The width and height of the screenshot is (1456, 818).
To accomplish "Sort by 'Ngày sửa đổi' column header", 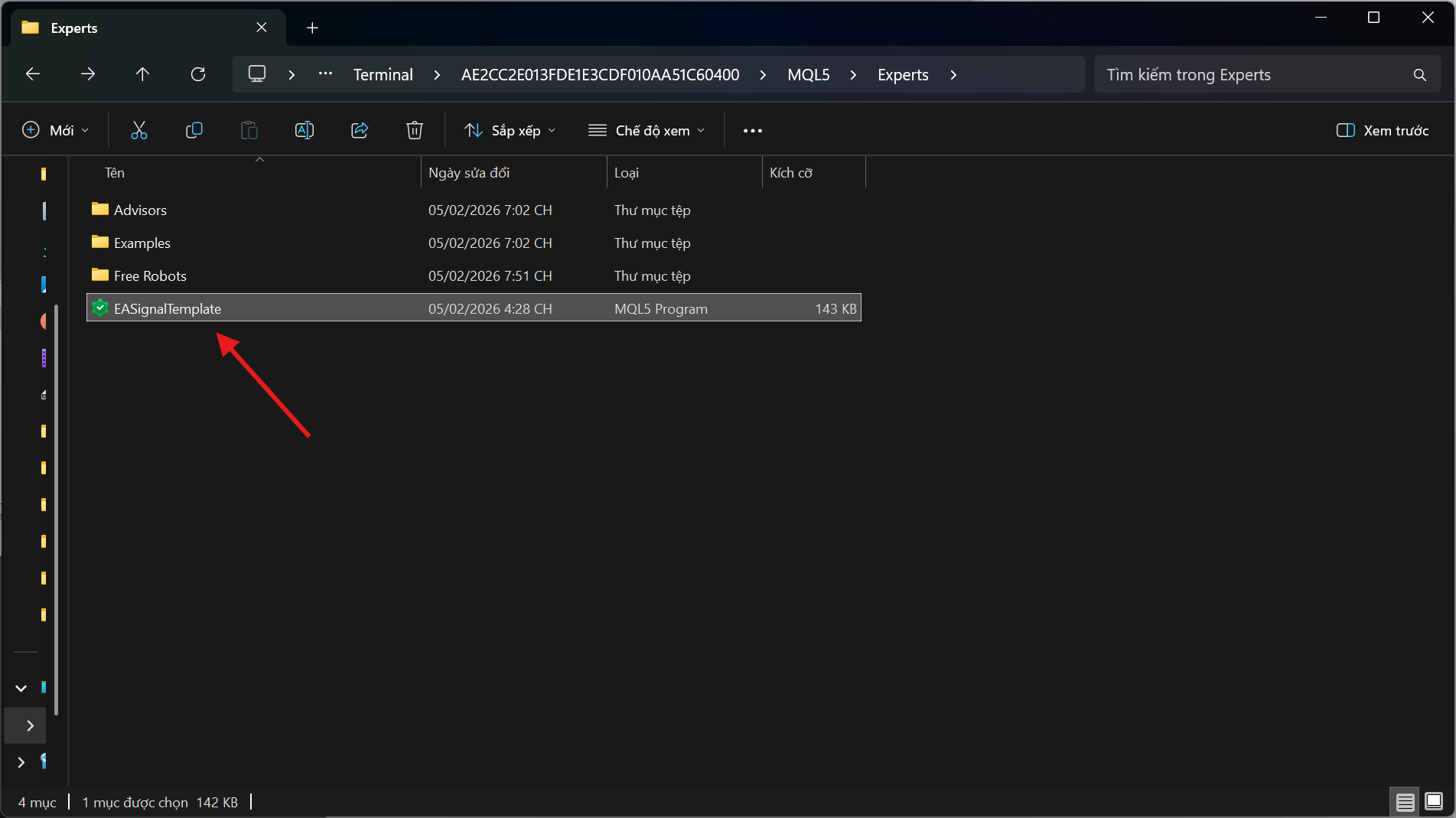I will point(469,173).
